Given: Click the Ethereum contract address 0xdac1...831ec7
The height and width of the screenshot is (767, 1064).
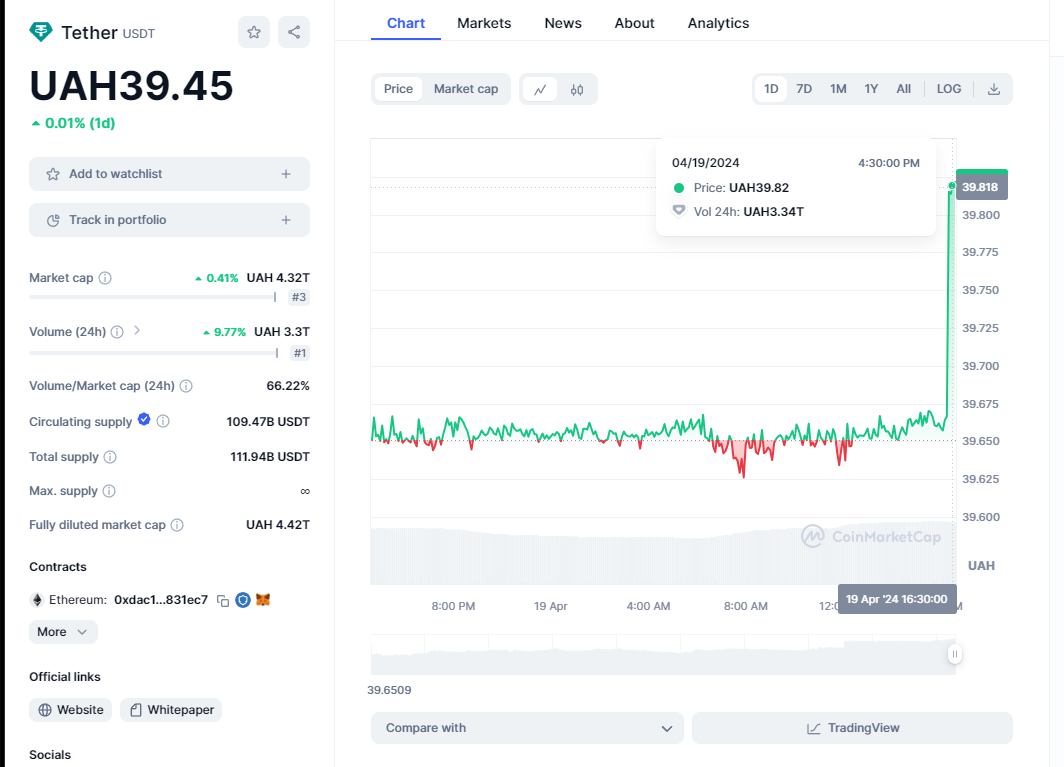Looking at the screenshot, I should pos(161,600).
